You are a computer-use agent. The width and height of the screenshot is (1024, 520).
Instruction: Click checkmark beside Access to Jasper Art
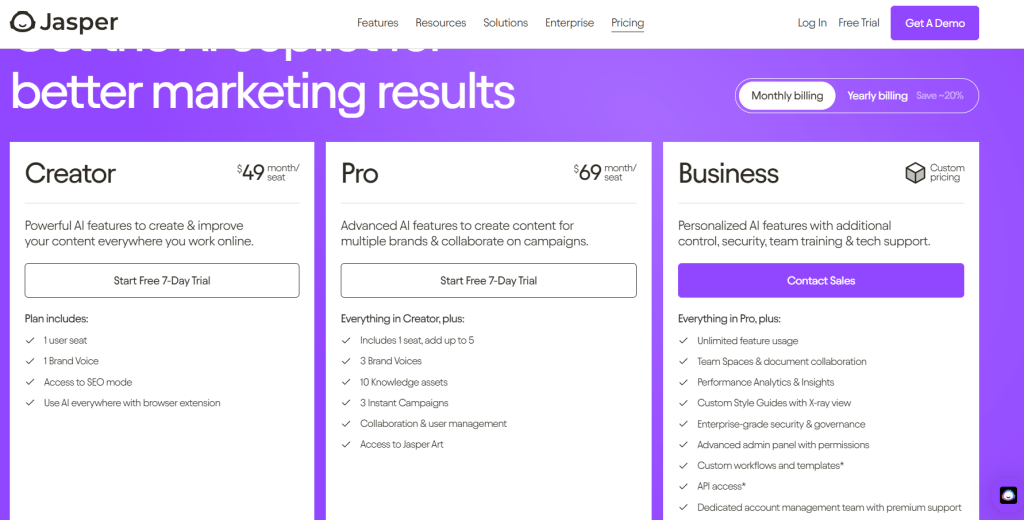coord(346,445)
